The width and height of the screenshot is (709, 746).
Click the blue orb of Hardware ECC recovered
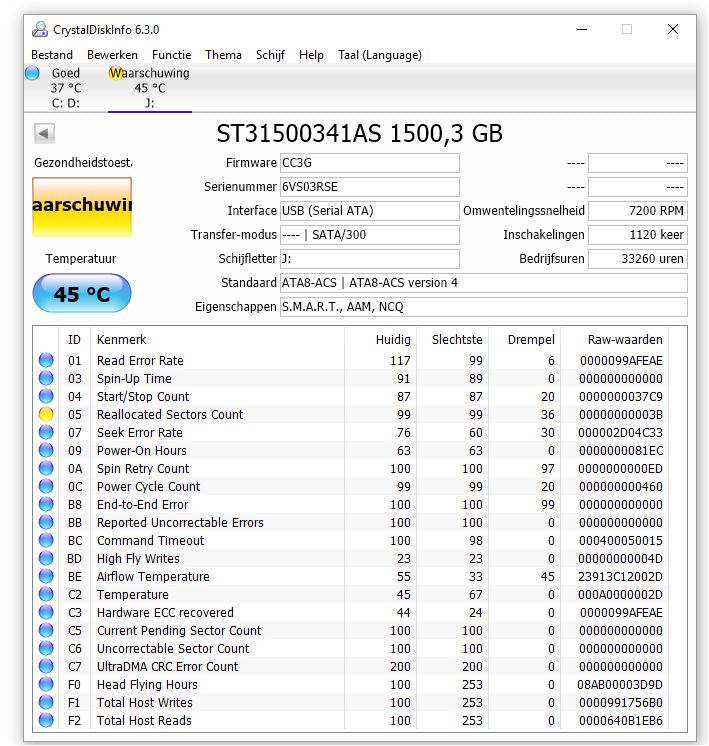click(x=46, y=612)
